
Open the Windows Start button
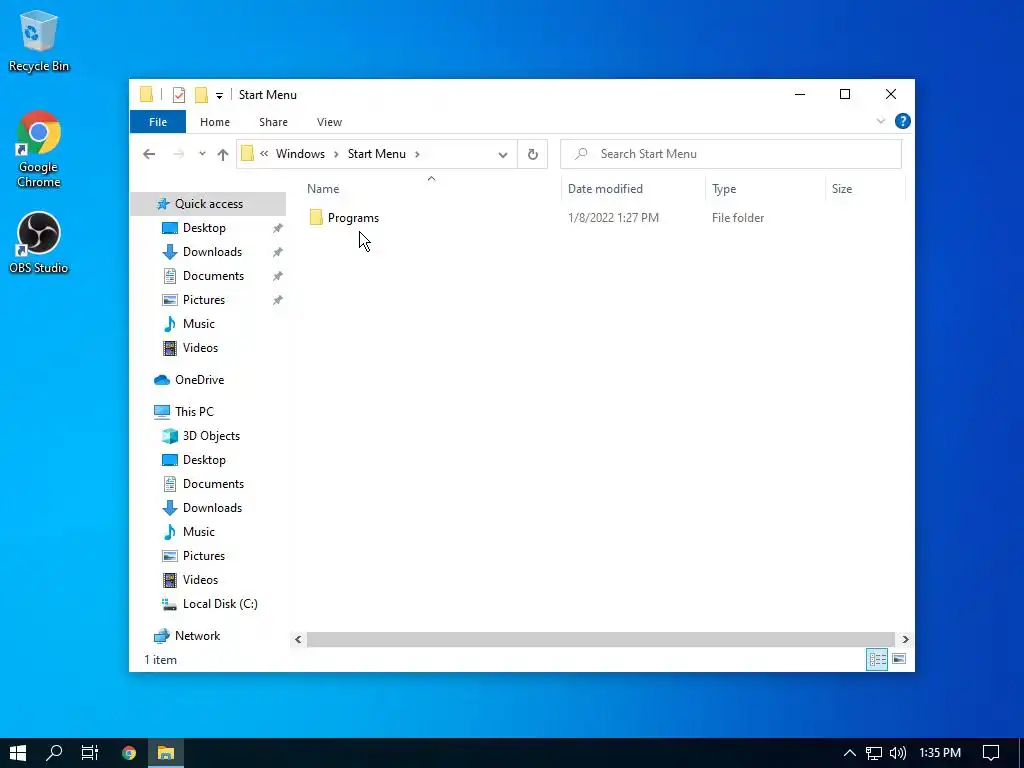click(x=18, y=753)
